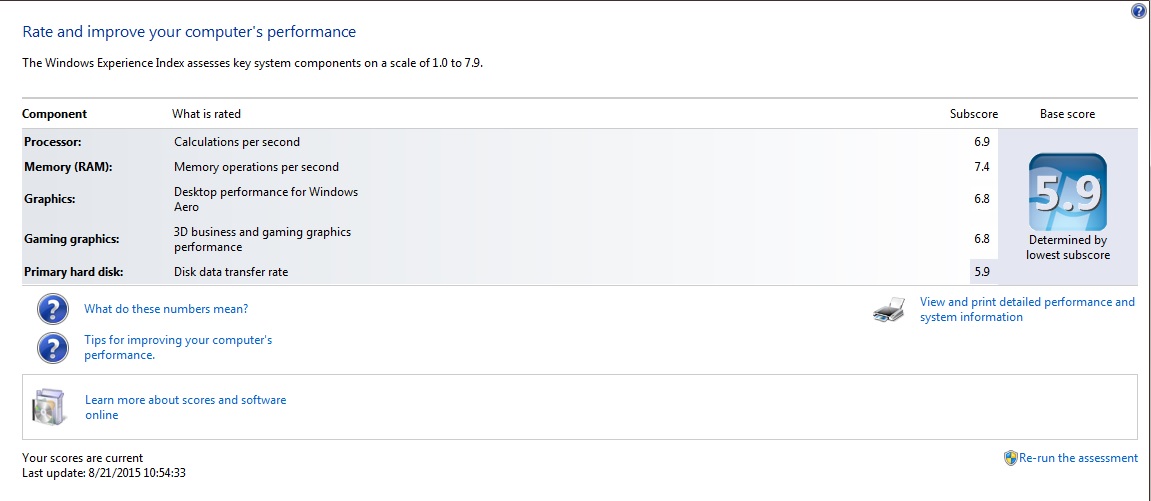The image size is (1151, 501).
Task: Select the 'Gaming graphics:' row label
Action: (x=71, y=239)
